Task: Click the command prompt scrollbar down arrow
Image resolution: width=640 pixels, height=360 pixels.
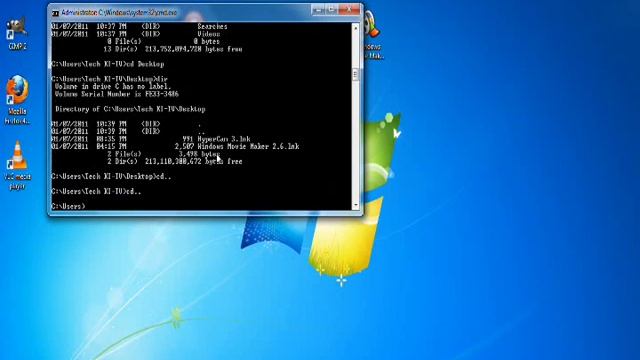Action: 355,205
